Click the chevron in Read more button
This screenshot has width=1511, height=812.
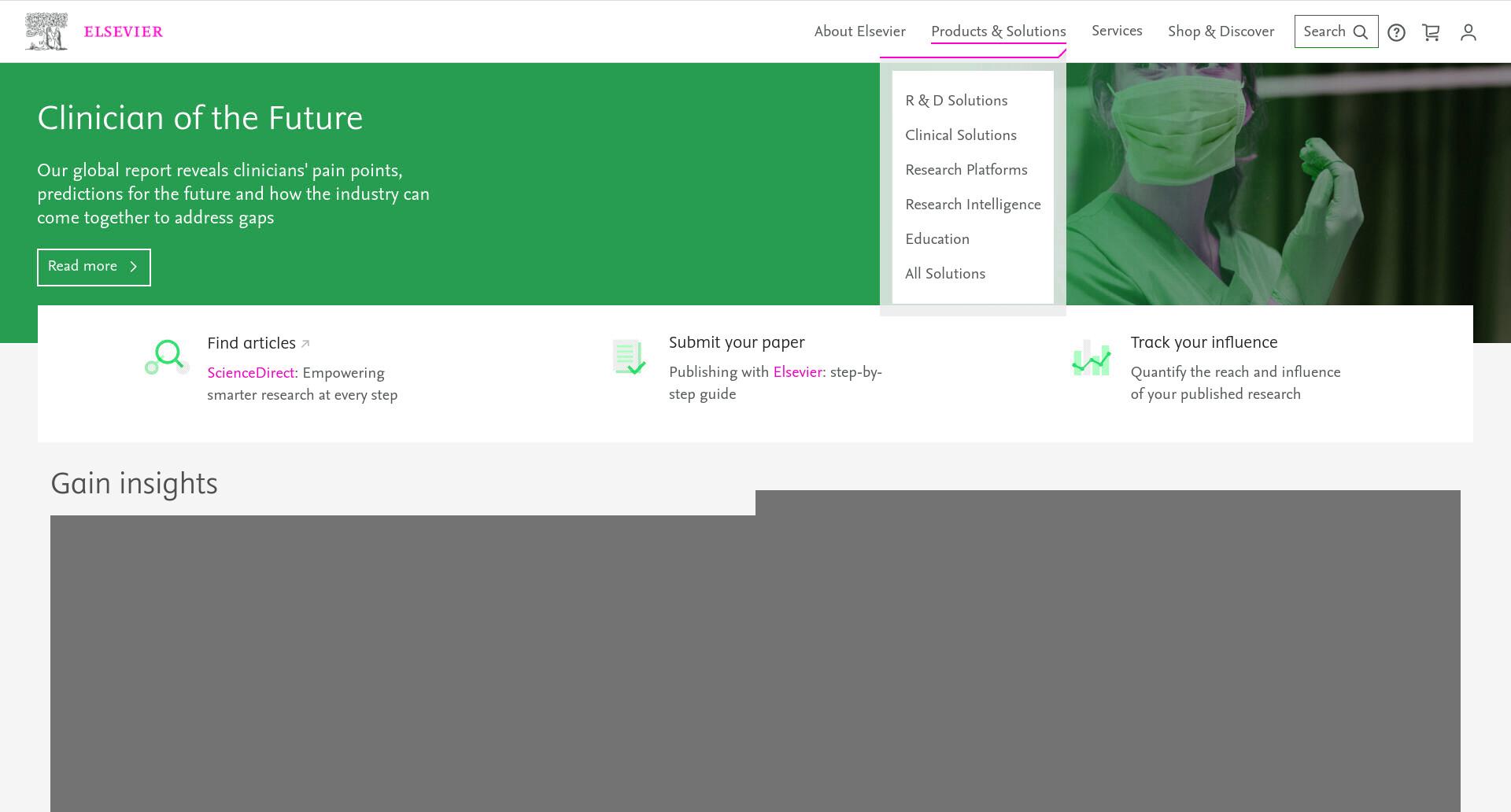(133, 267)
